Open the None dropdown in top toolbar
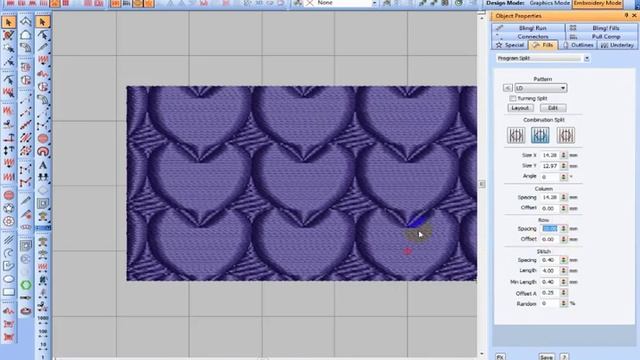Viewport: 640px width, 360px height. 374,3
